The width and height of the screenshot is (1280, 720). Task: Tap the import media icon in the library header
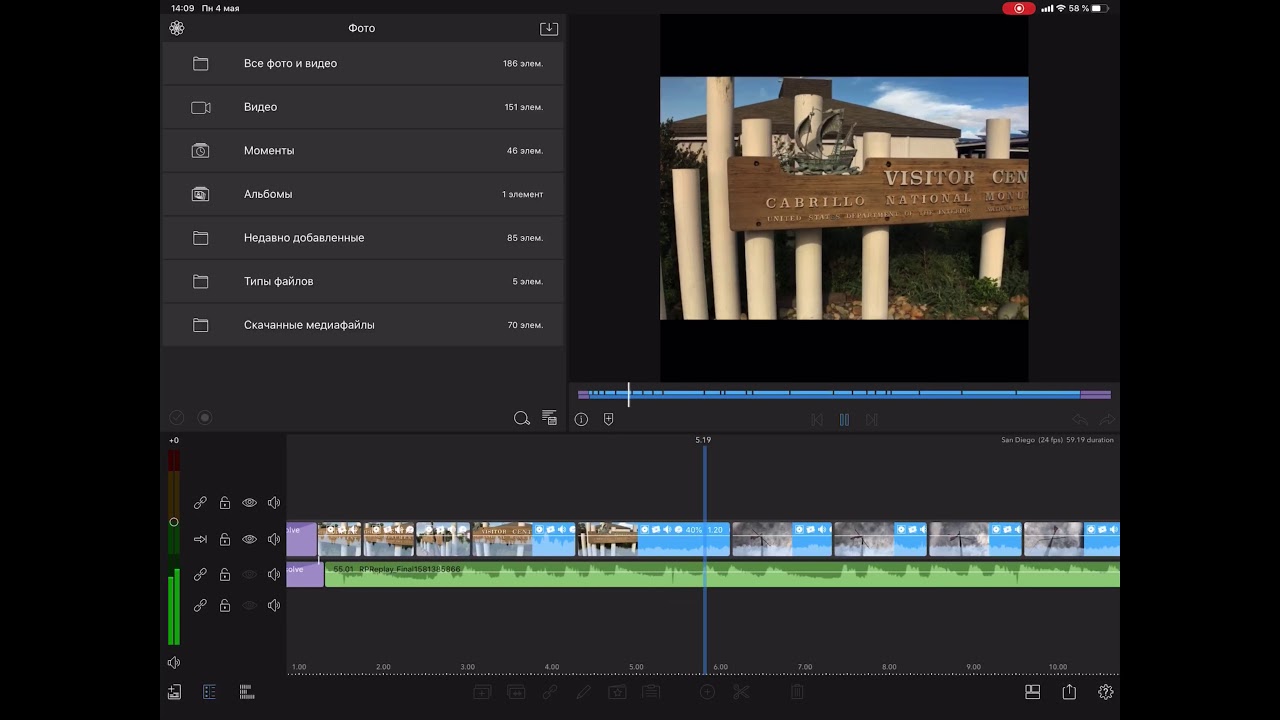point(549,28)
